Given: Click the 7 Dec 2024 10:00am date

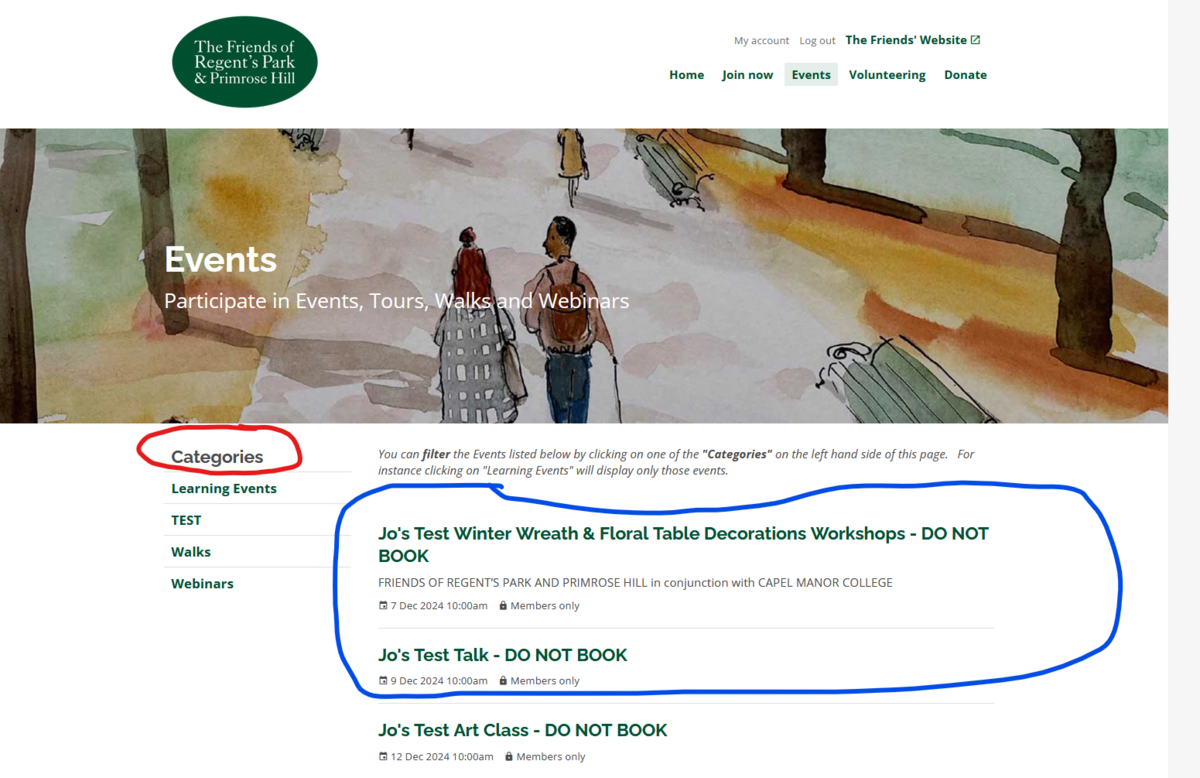Looking at the screenshot, I should pyautogui.click(x=439, y=606).
